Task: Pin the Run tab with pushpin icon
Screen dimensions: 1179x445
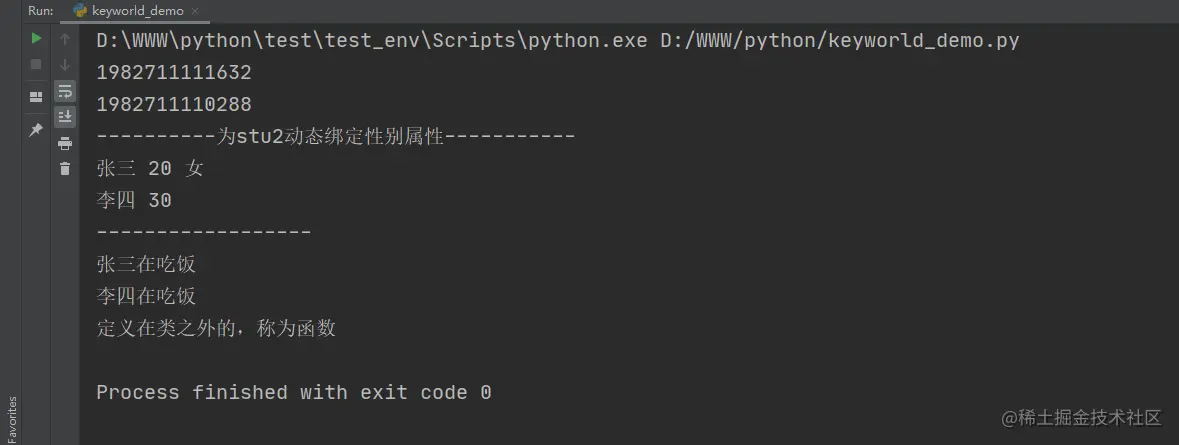Action: [35, 130]
